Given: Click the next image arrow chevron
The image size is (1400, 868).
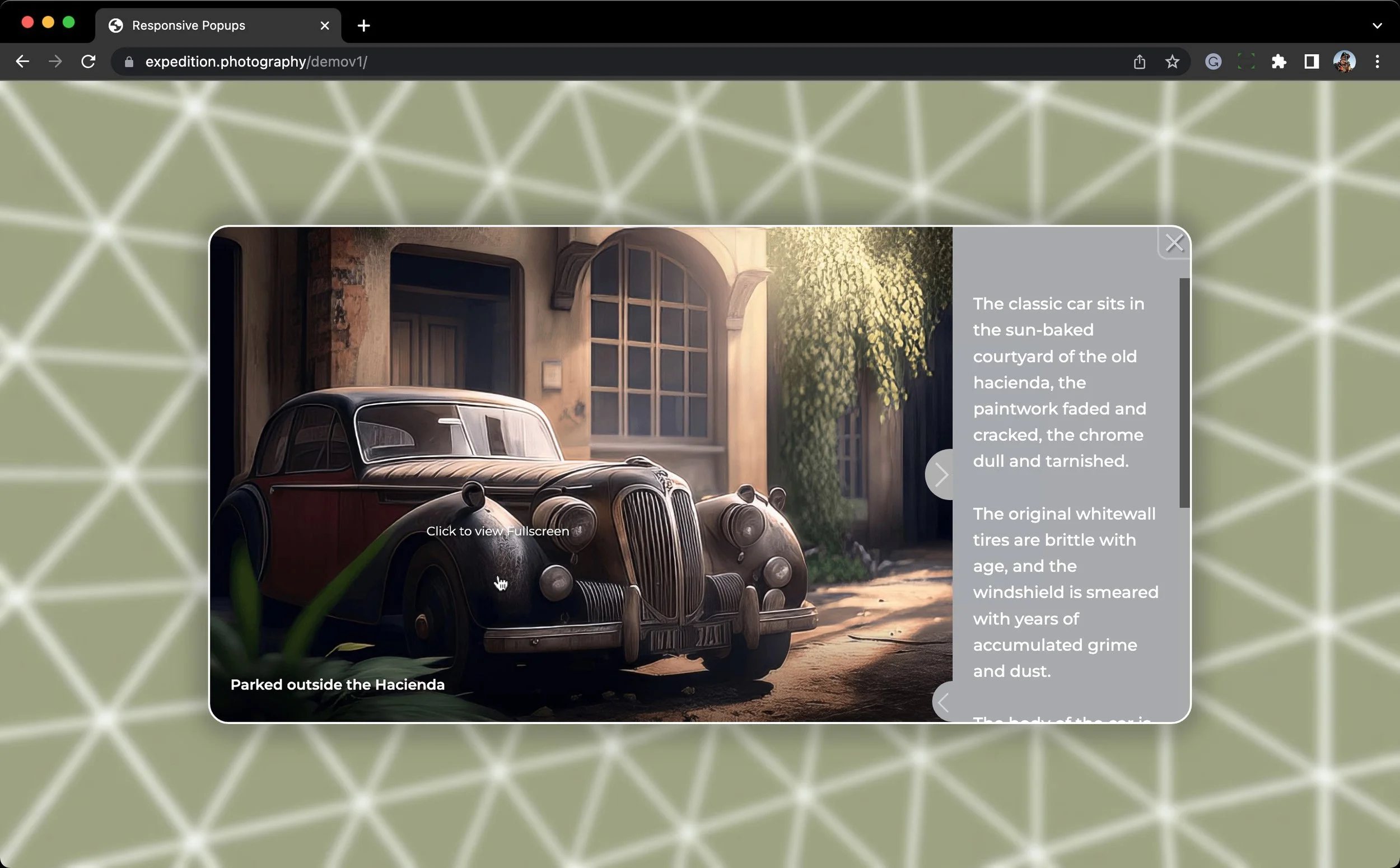Looking at the screenshot, I should coord(940,474).
